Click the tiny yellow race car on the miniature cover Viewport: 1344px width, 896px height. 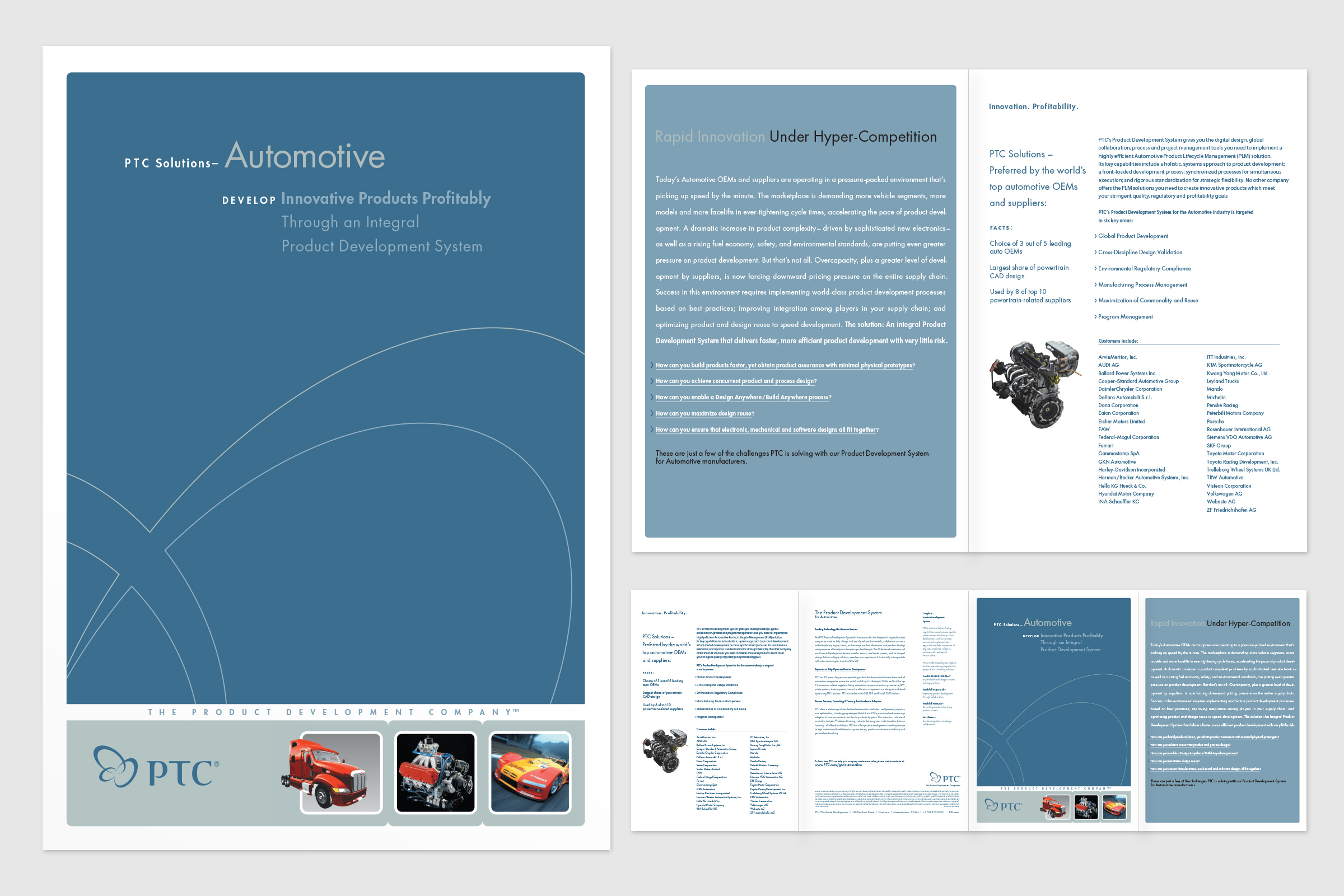coord(1113,808)
